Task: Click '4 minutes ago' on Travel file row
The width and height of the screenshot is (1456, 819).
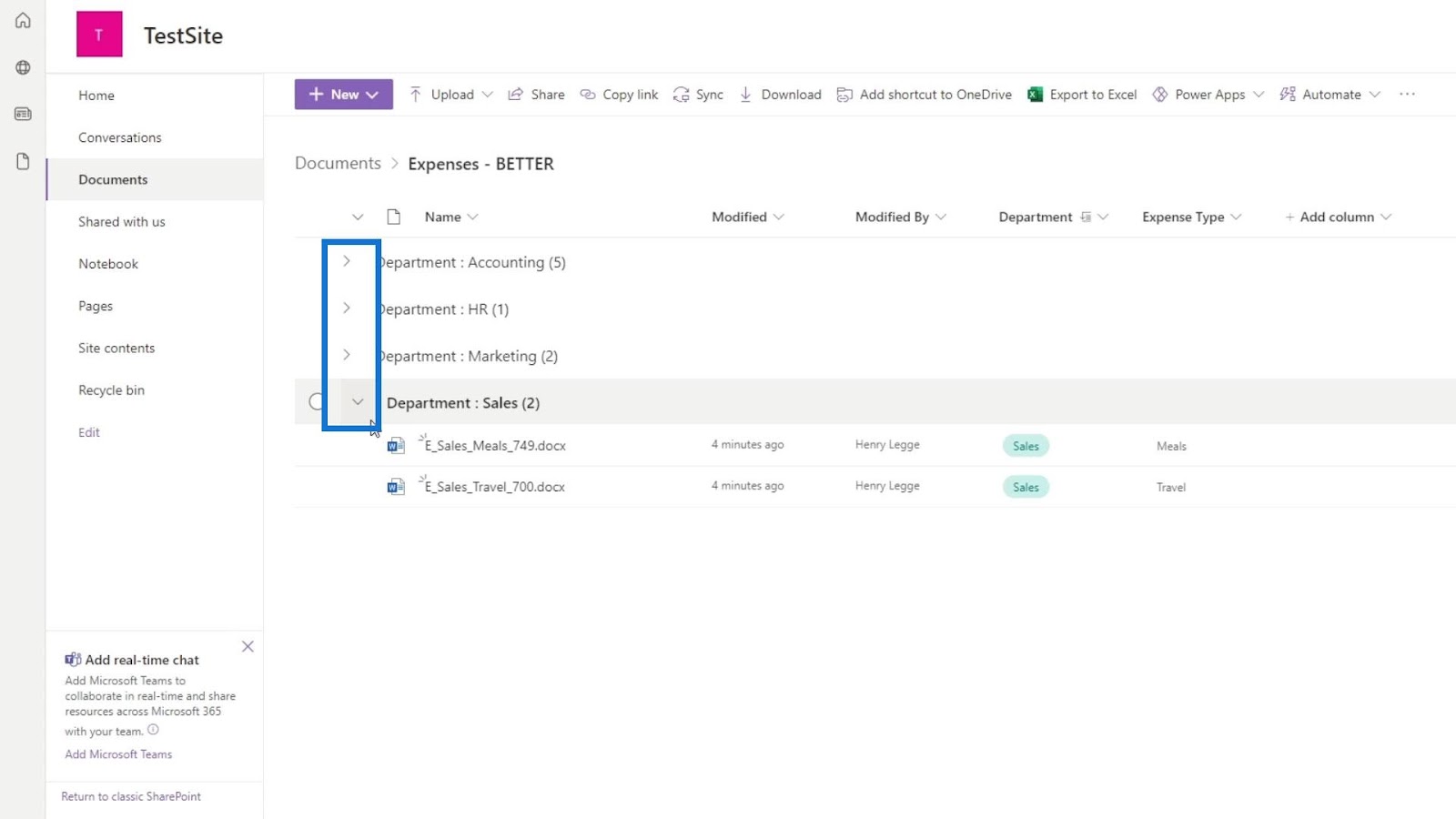Action: [747, 485]
